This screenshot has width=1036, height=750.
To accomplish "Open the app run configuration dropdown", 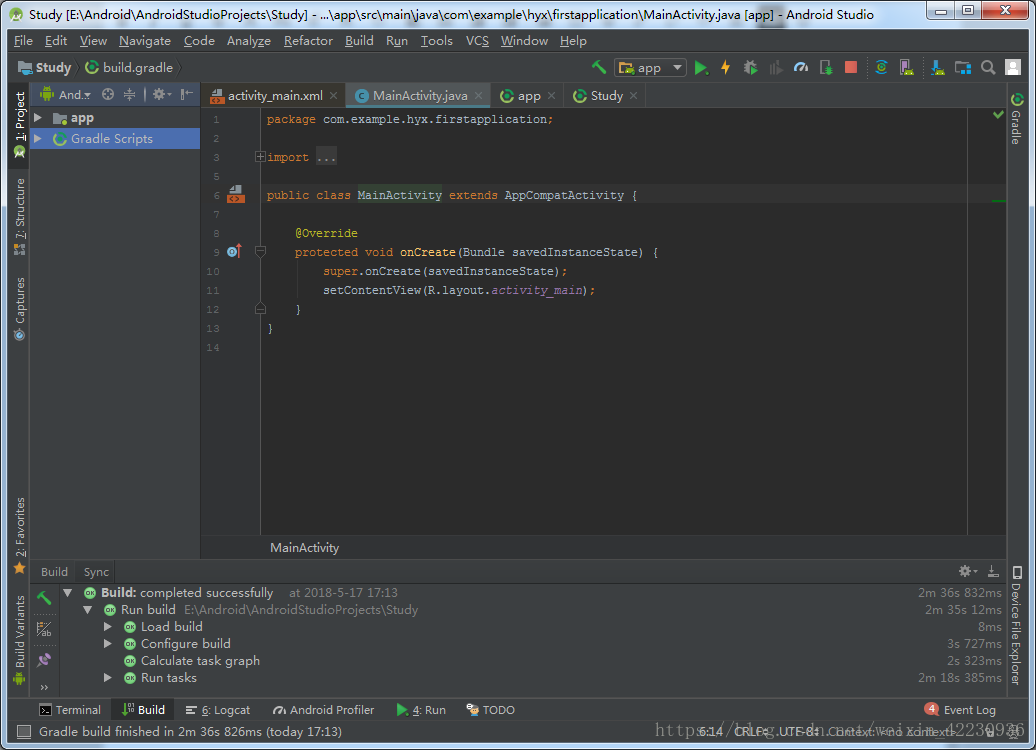I will 650,67.
